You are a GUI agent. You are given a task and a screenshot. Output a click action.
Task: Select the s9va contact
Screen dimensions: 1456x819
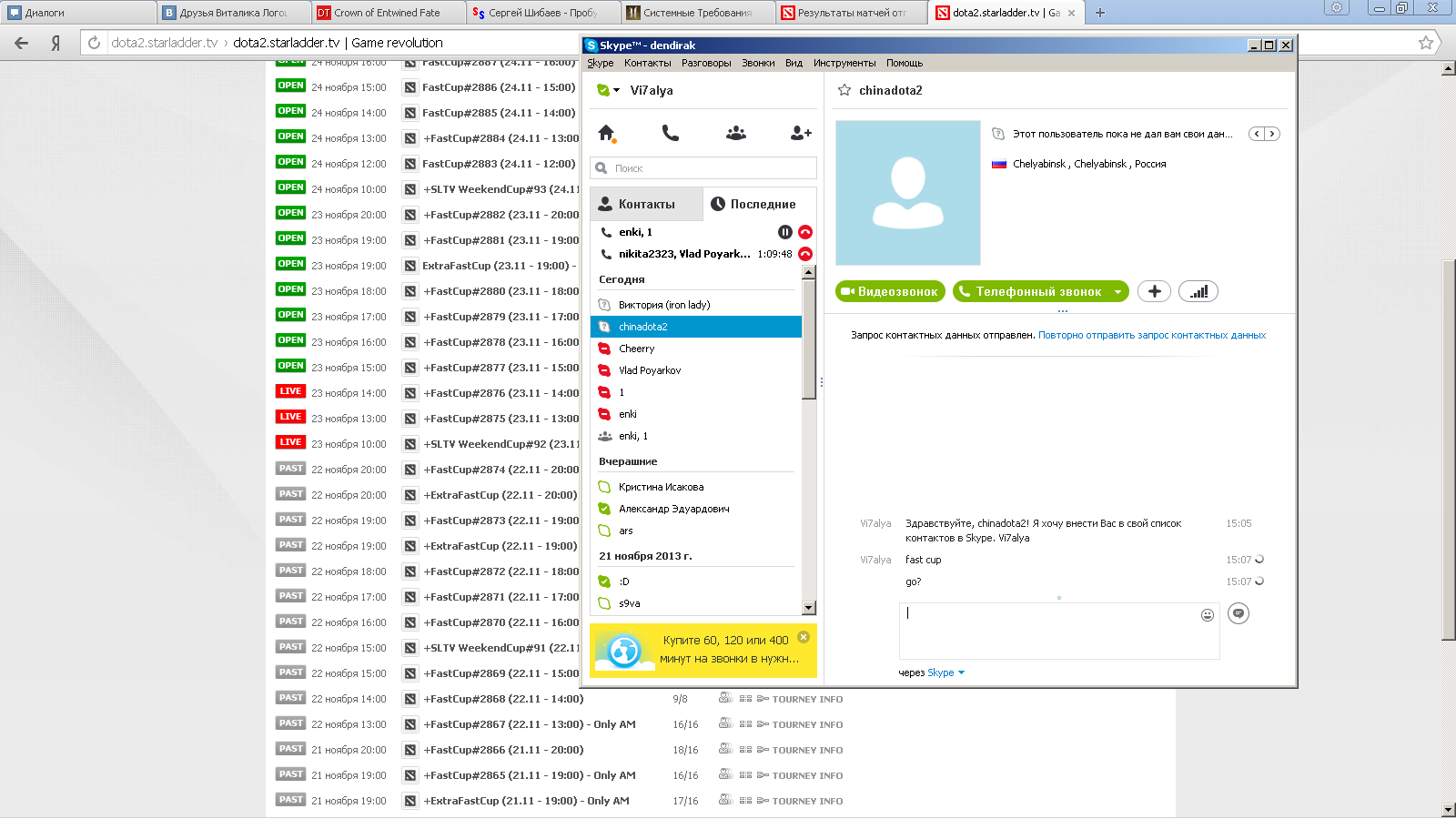pyautogui.click(x=696, y=603)
